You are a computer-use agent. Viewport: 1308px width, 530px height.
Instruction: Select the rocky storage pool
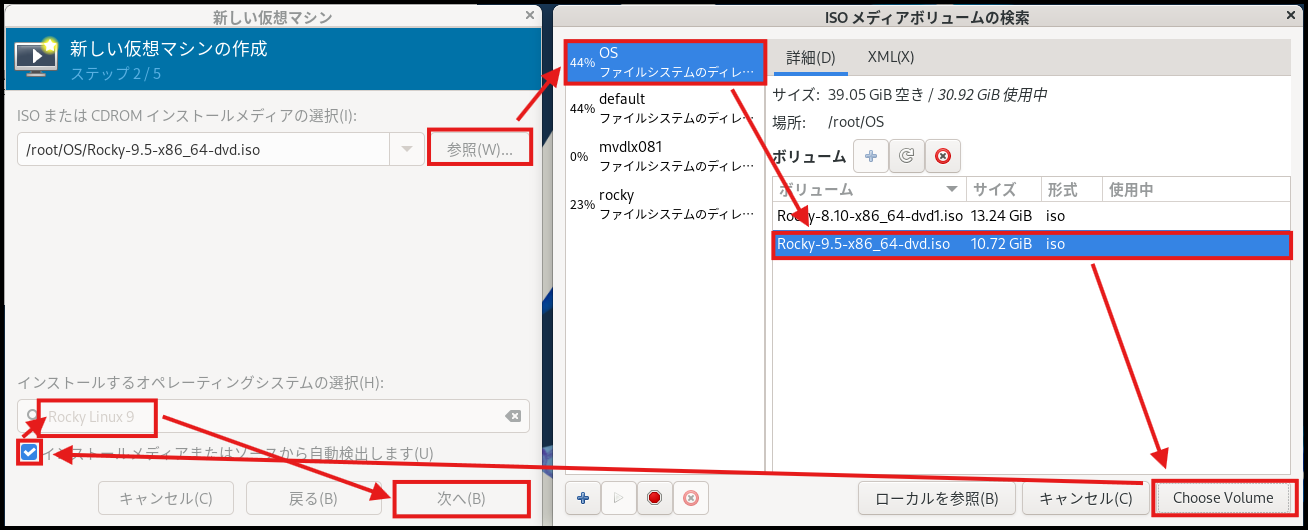665,204
